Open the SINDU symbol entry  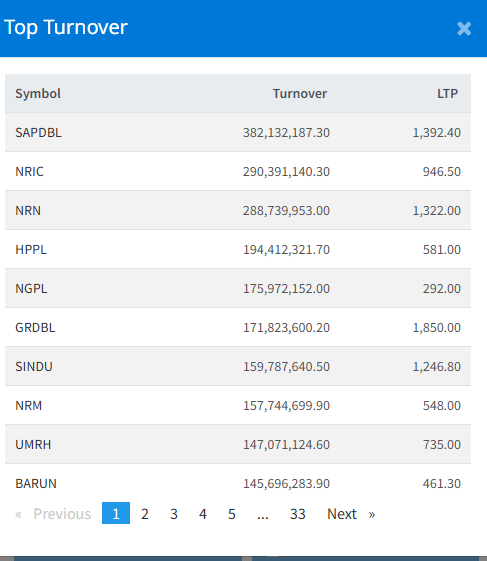click(x=34, y=366)
